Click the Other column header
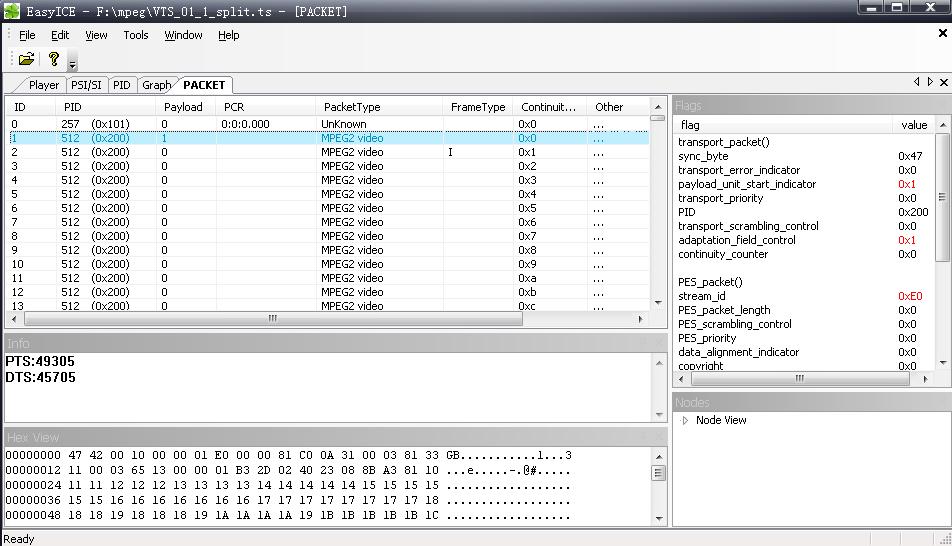The height and width of the screenshot is (546, 952). [618, 107]
